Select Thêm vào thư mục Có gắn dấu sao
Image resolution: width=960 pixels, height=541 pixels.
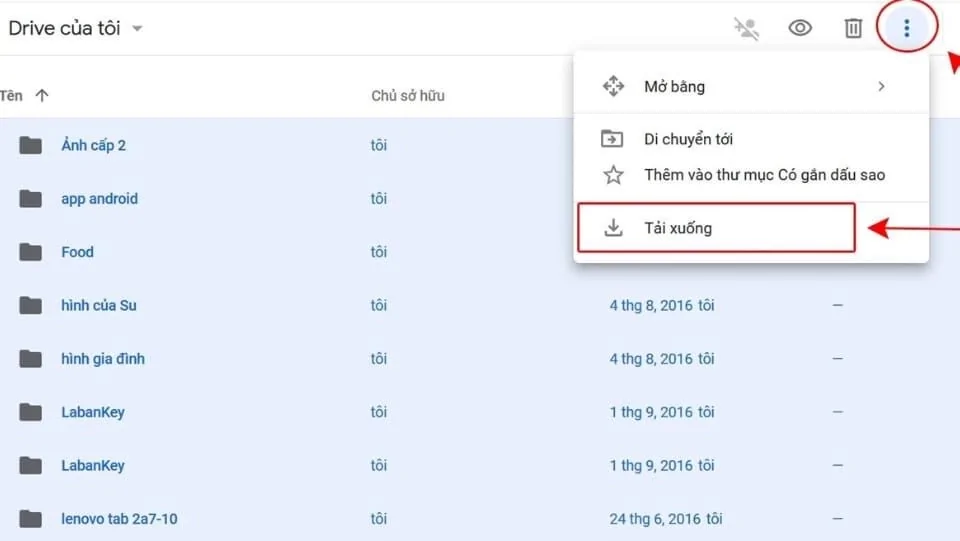(751, 175)
